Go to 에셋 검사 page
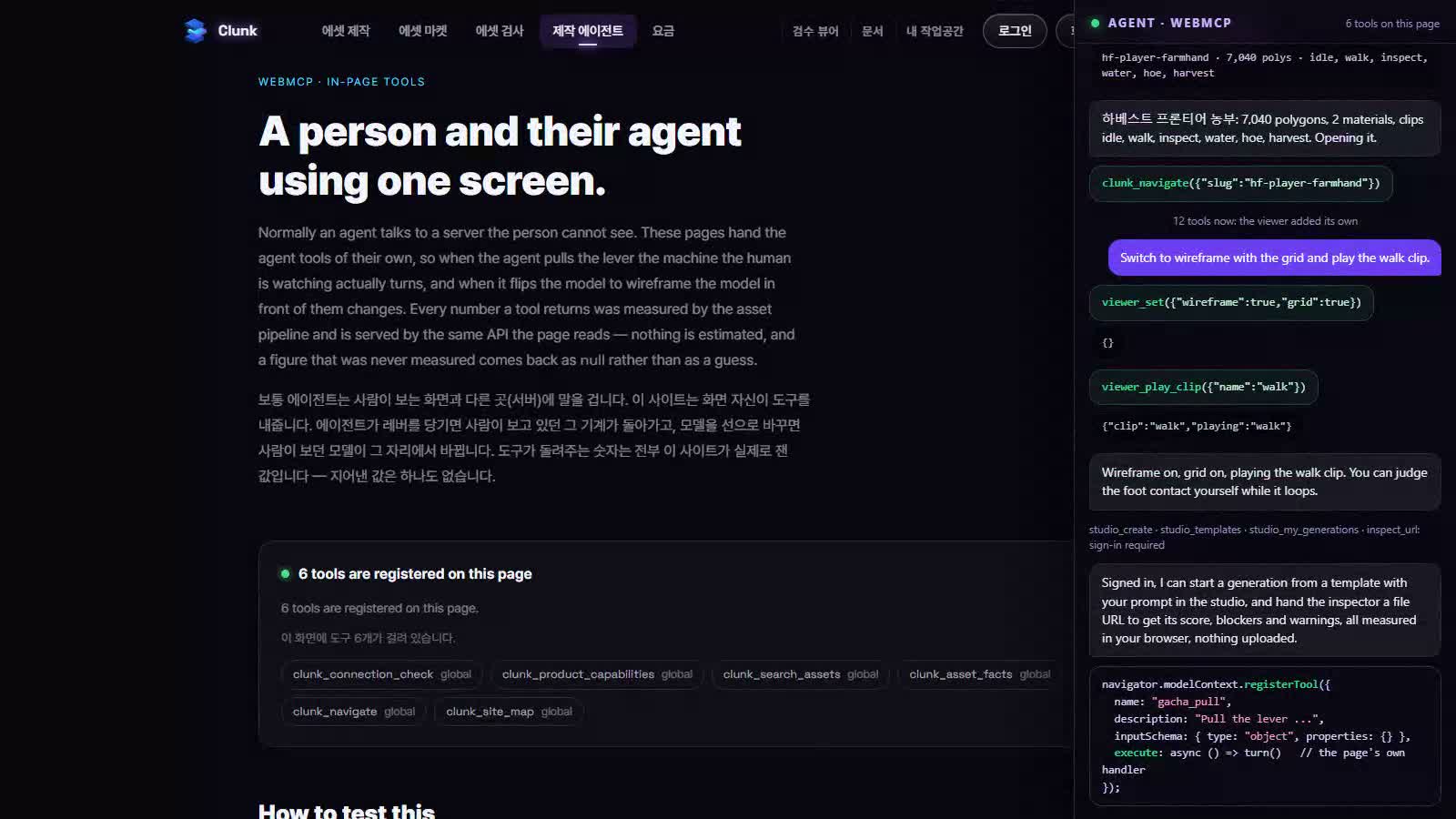 (x=500, y=31)
